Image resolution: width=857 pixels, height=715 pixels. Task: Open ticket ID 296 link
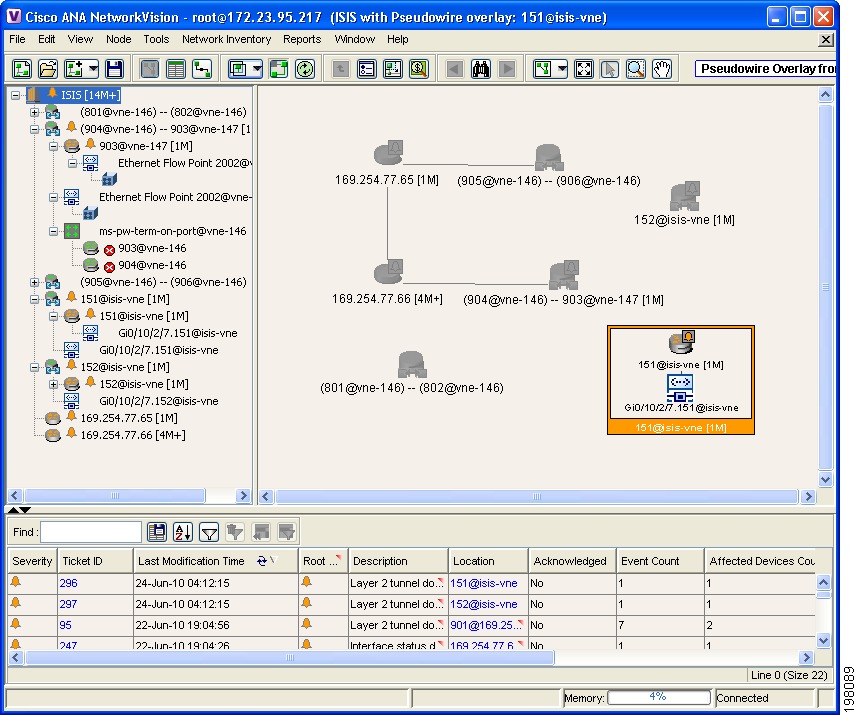coord(68,583)
